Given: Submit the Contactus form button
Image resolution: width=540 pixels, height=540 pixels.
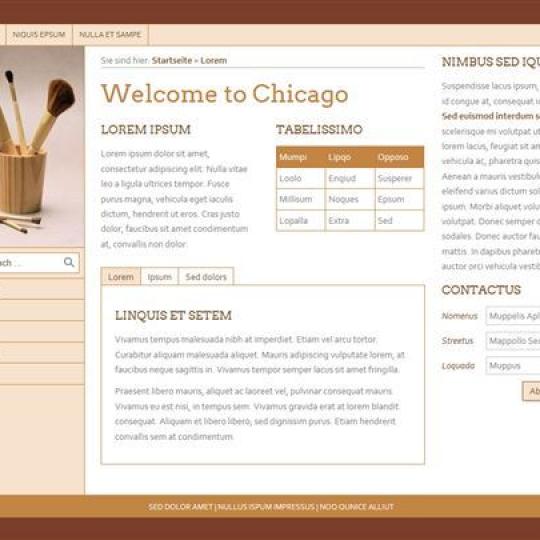Looking at the screenshot, I should tap(531, 391).
